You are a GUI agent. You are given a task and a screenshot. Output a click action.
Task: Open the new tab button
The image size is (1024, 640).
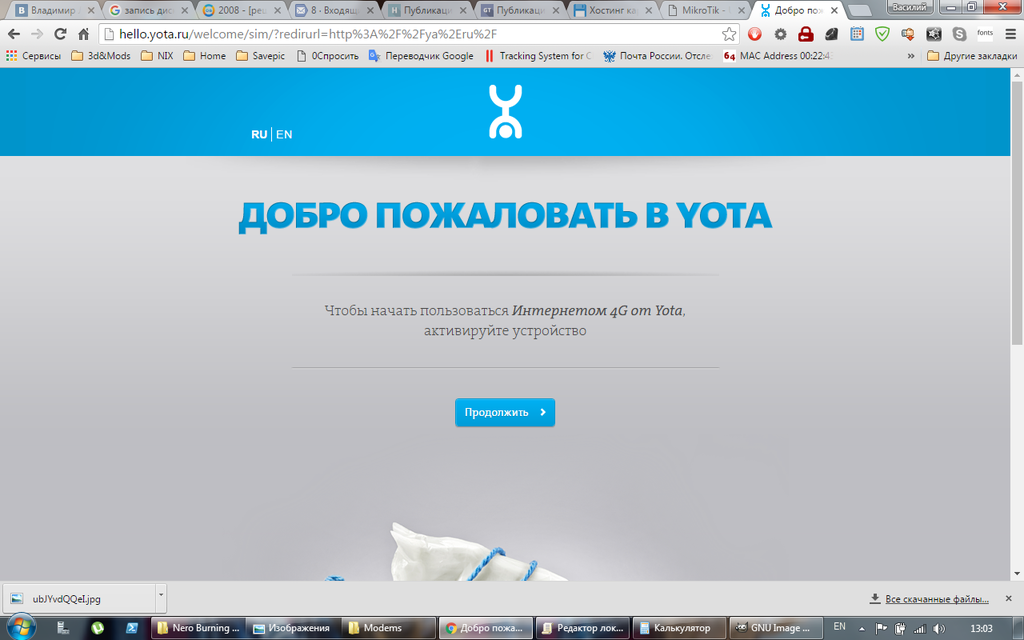(x=859, y=10)
